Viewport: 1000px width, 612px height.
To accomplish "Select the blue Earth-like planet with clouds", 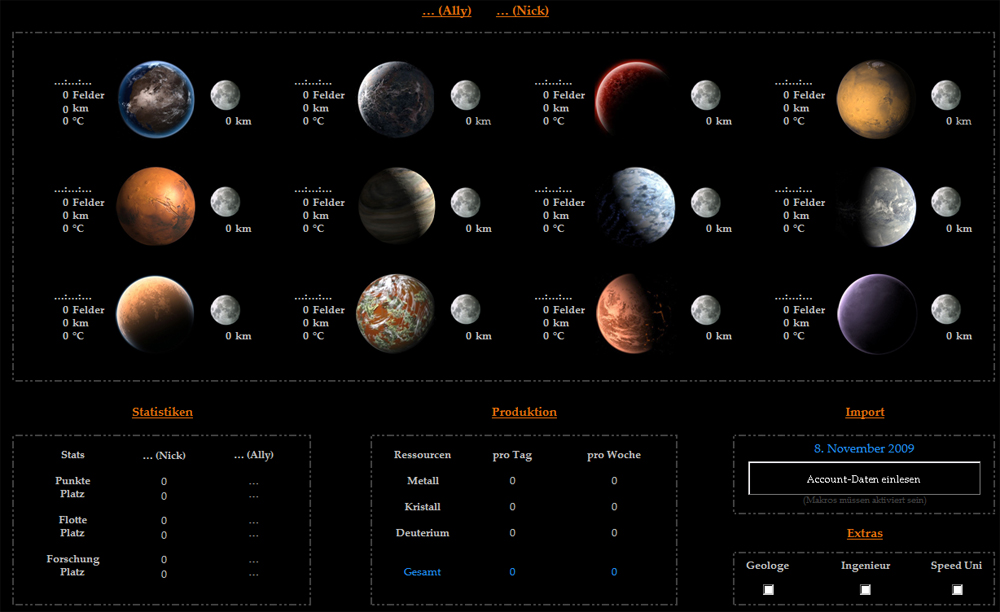I will pos(155,99).
